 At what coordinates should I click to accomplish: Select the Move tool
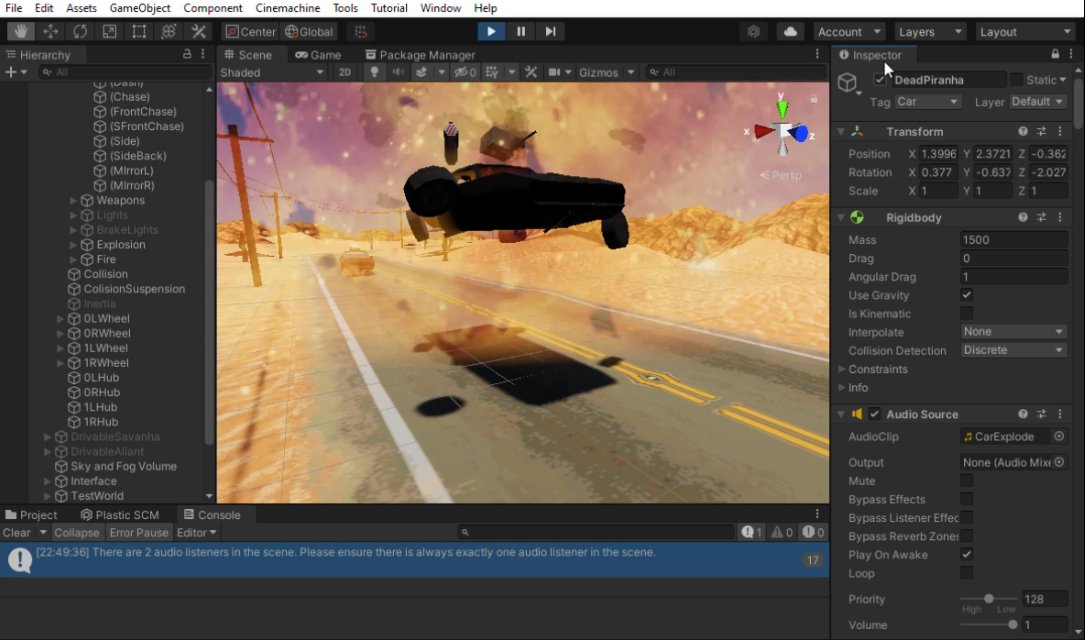(x=49, y=31)
